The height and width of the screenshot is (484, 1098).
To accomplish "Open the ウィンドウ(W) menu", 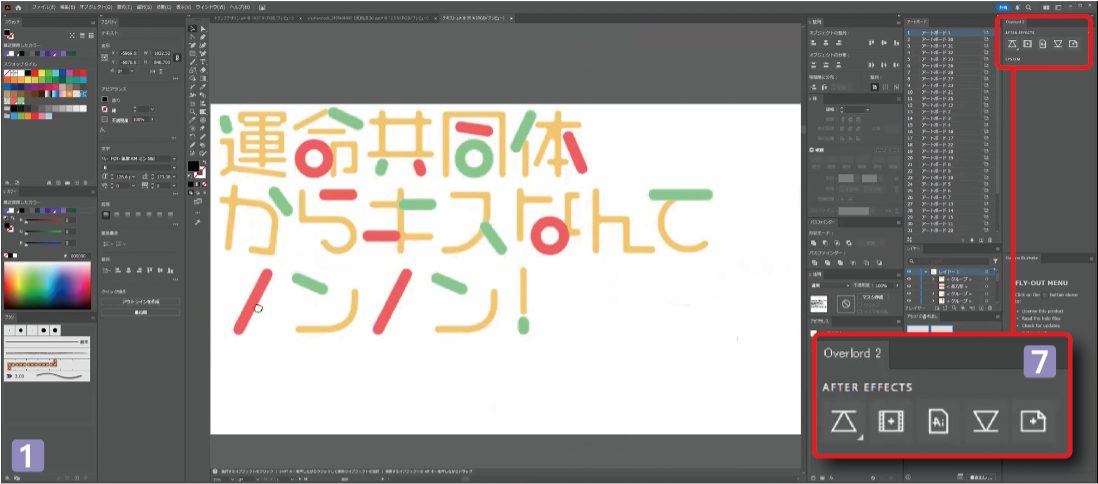I will point(210,7).
